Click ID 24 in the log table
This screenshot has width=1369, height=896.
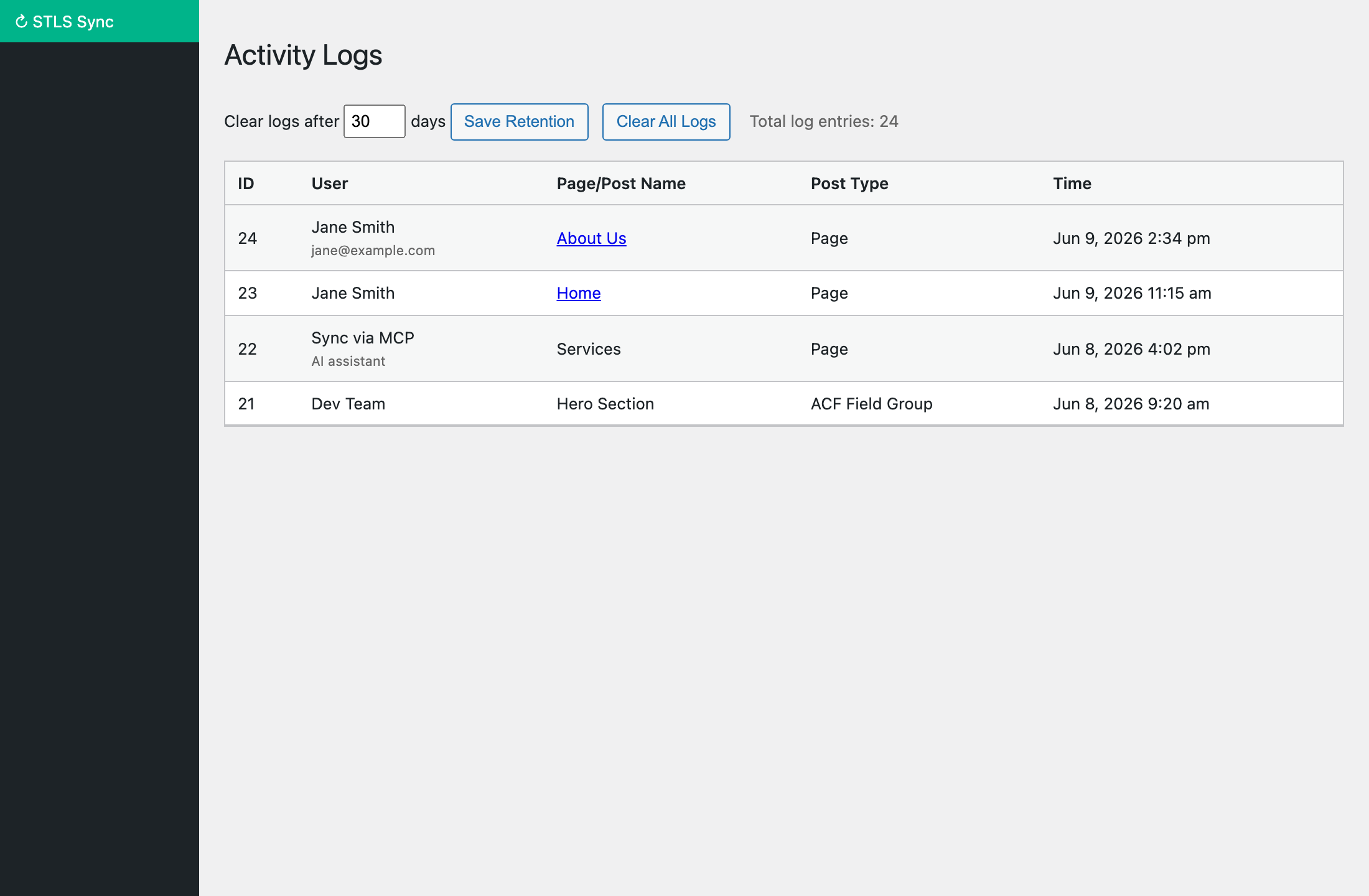point(247,238)
